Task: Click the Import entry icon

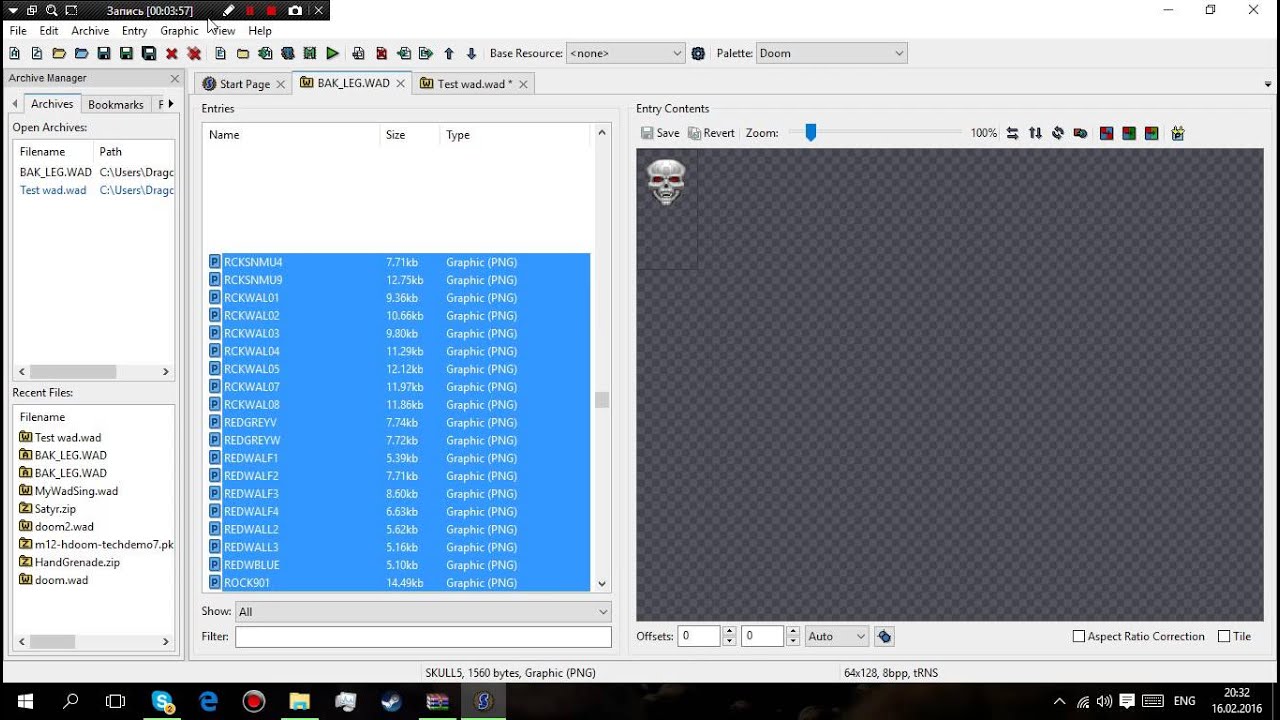Action: tap(403, 53)
